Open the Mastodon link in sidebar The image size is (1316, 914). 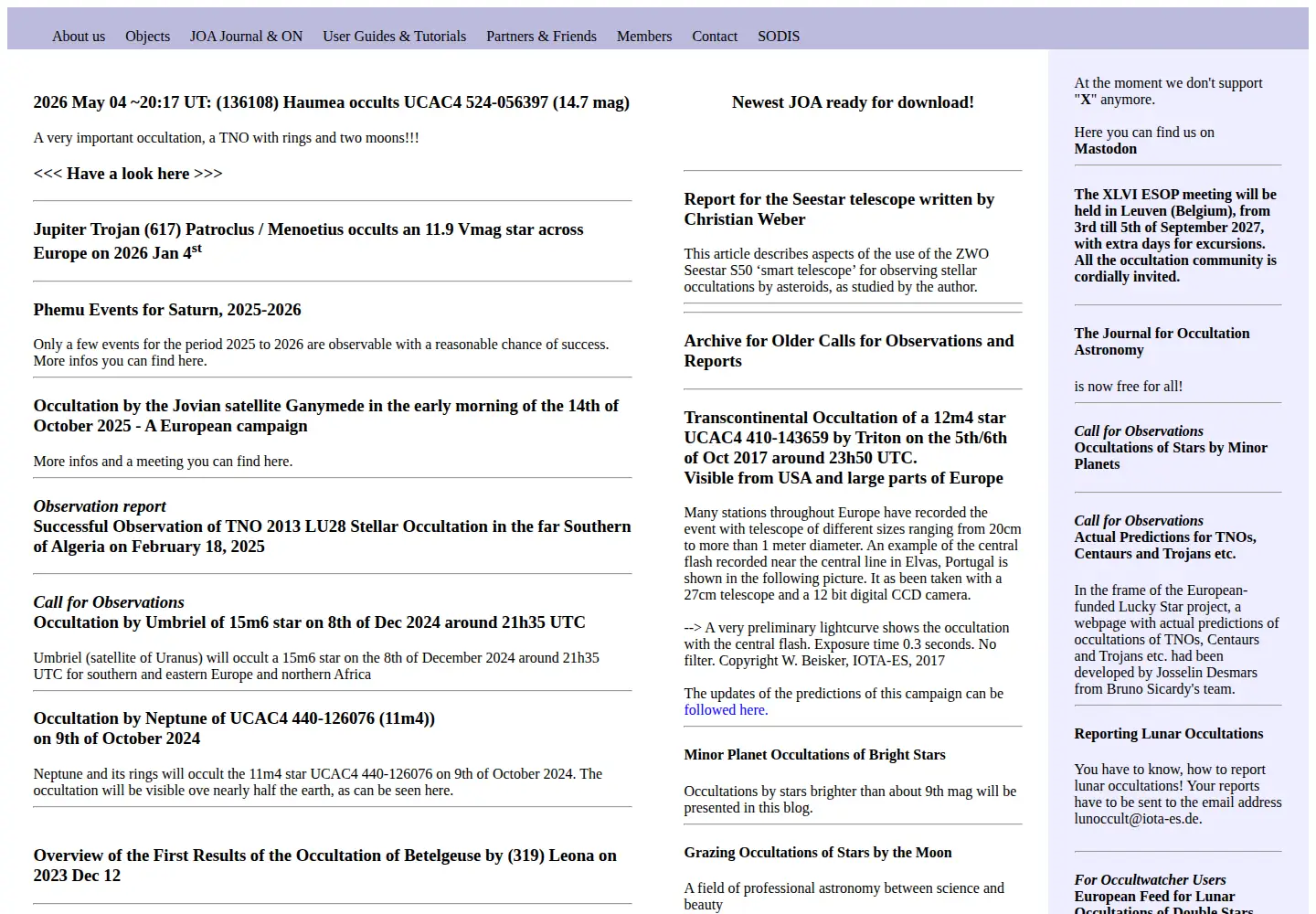[x=1106, y=149]
